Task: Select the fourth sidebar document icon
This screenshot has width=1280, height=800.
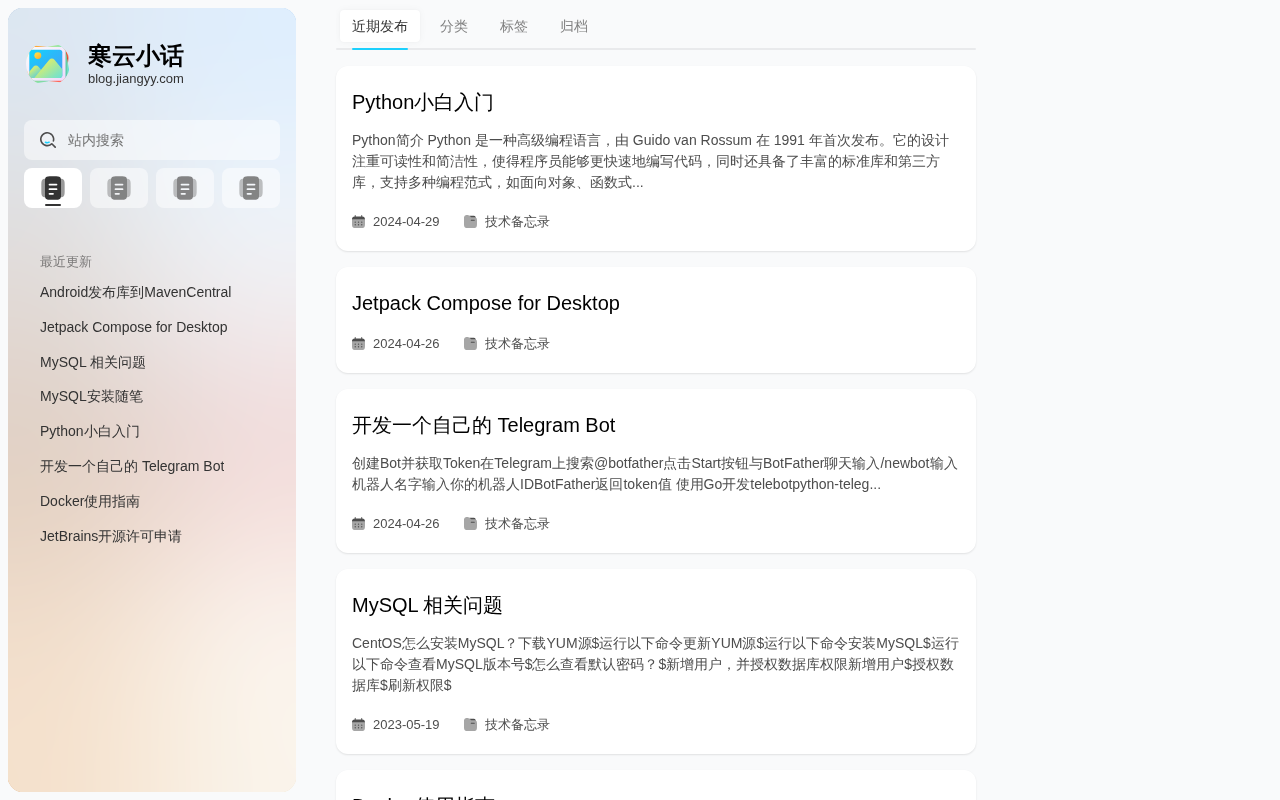Action: click(251, 188)
